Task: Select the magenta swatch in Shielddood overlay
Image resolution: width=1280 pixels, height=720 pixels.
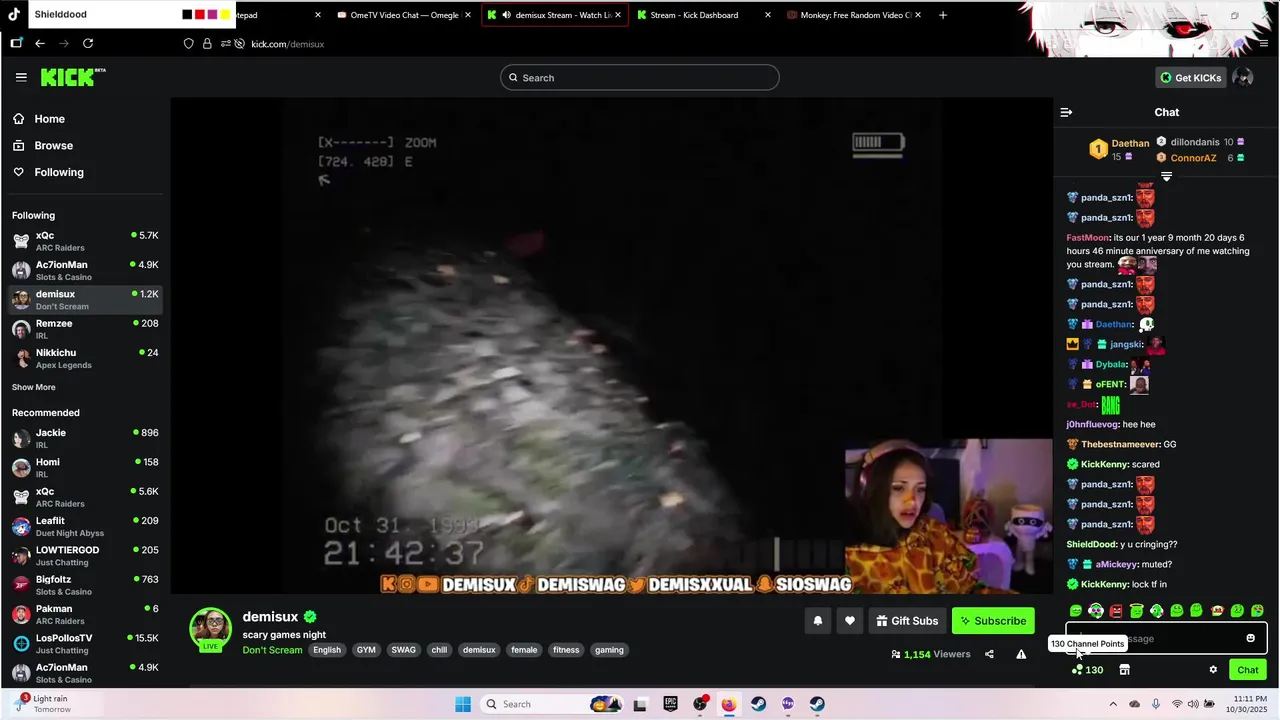Action: point(213,15)
